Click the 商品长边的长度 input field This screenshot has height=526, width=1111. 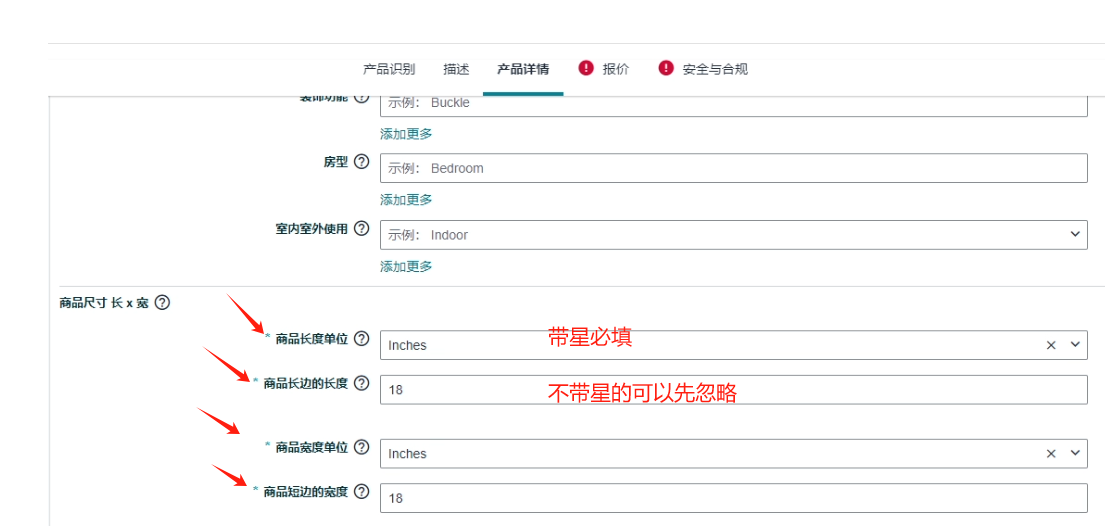point(733,390)
